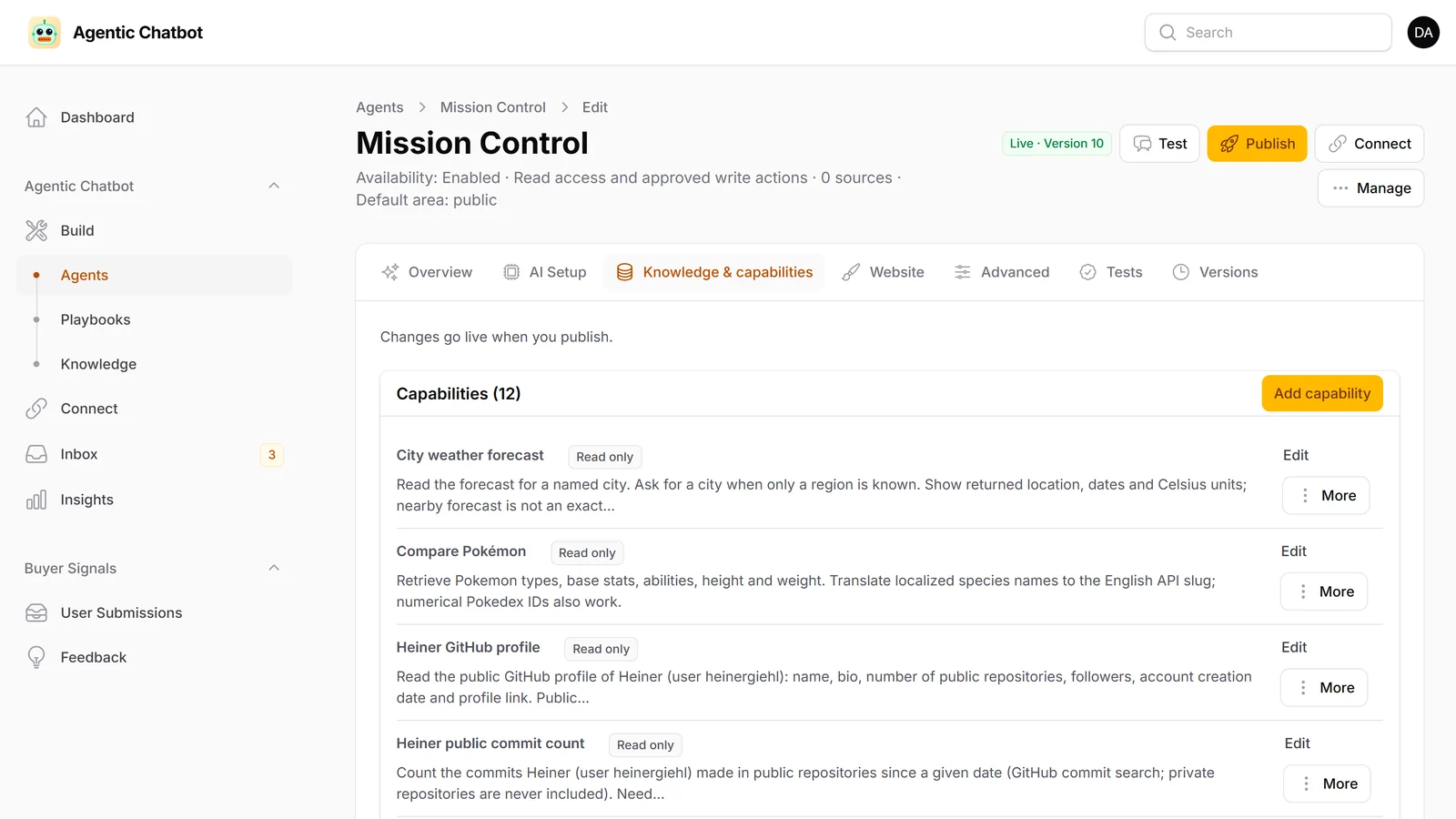Open Playbooks in the sidebar
Screen dimensions: 1456x819
click(155, 320)
